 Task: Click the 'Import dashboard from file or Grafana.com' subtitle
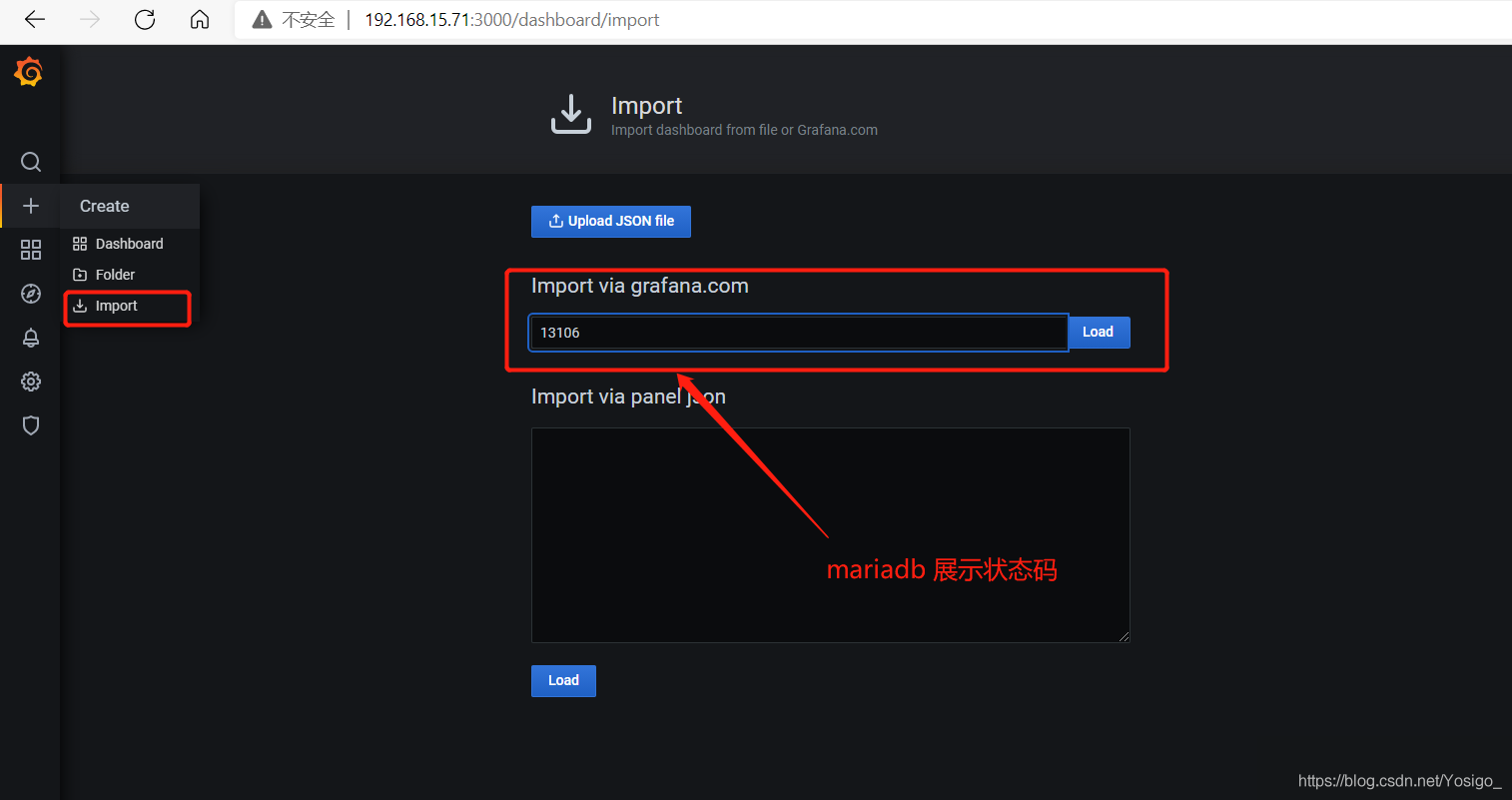coord(744,130)
